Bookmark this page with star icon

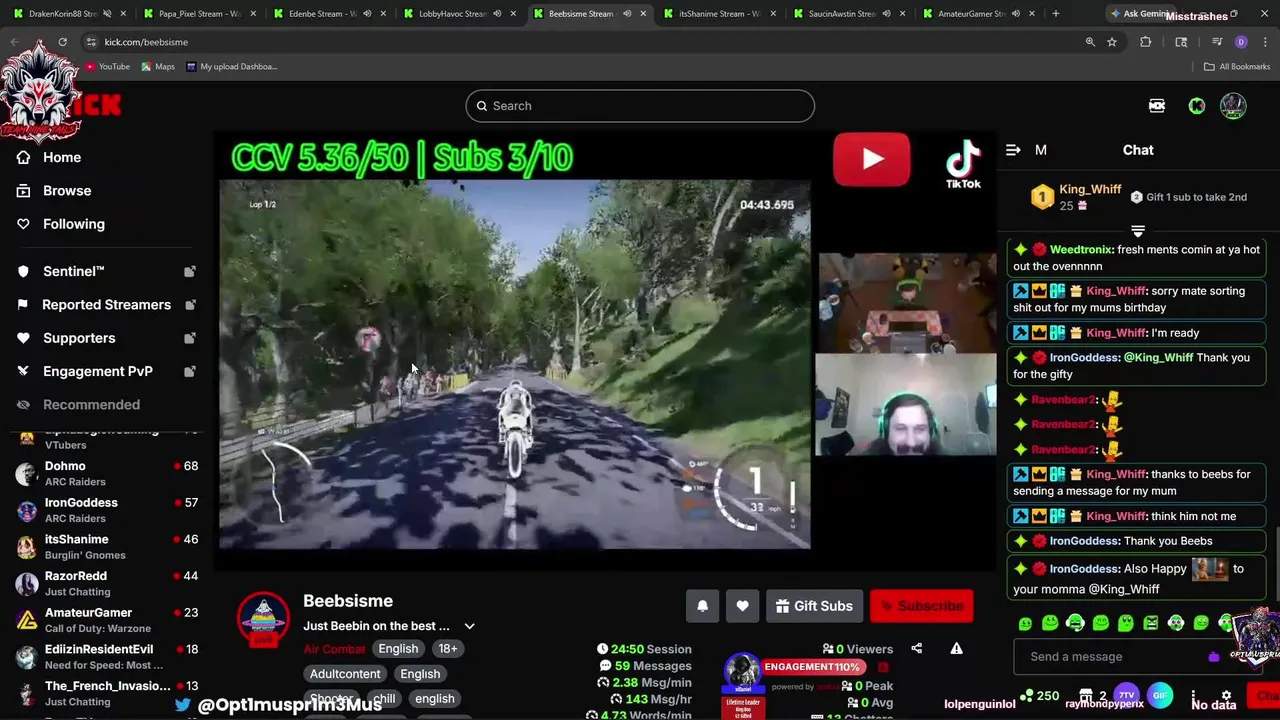[1112, 42]
